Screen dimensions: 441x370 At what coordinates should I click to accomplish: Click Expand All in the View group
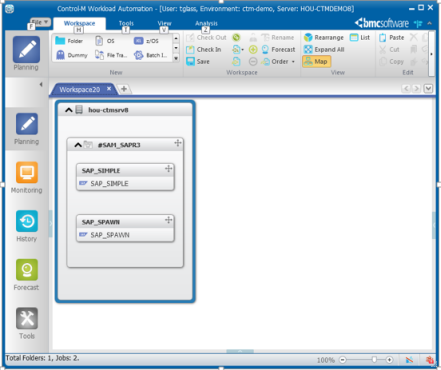pyautogui.click(x=324, y=50)
